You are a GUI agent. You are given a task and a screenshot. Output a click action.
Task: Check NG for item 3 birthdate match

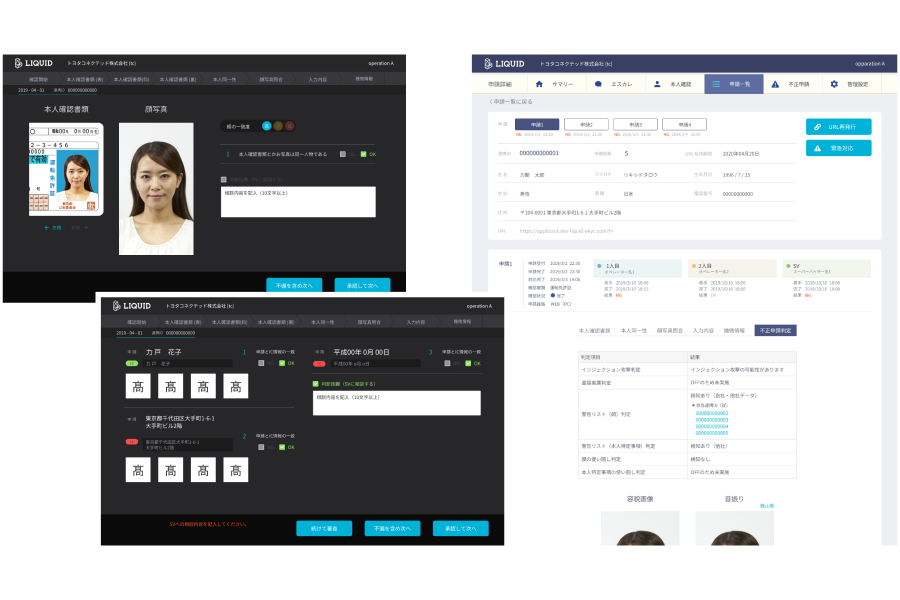pyautogui.click(x=447, y=363)
